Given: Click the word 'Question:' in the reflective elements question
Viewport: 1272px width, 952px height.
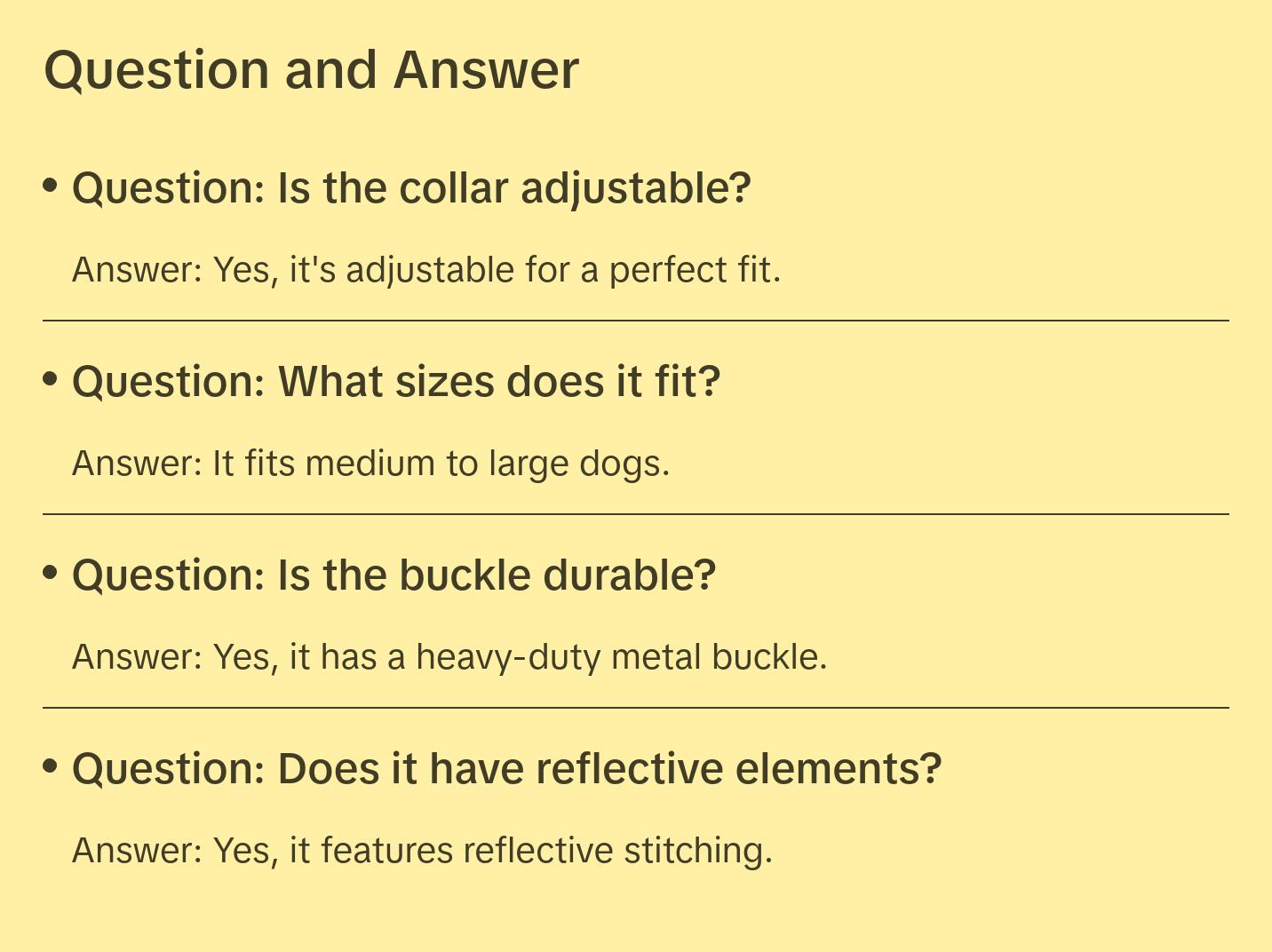Looking at the screenshot, I should point(169,769).
